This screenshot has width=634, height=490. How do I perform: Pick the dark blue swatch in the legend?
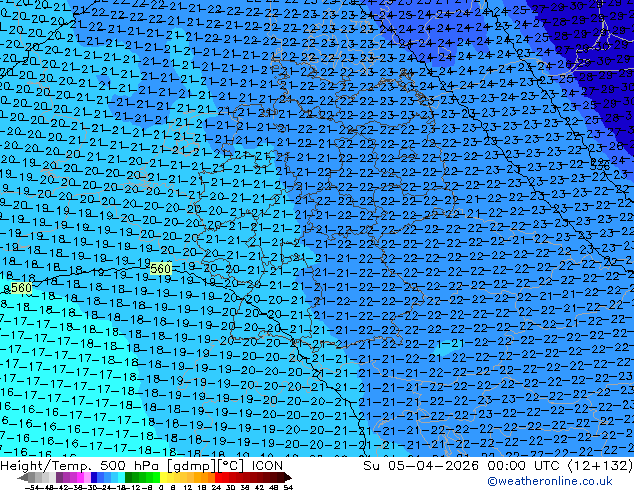[x=94, y=477]
